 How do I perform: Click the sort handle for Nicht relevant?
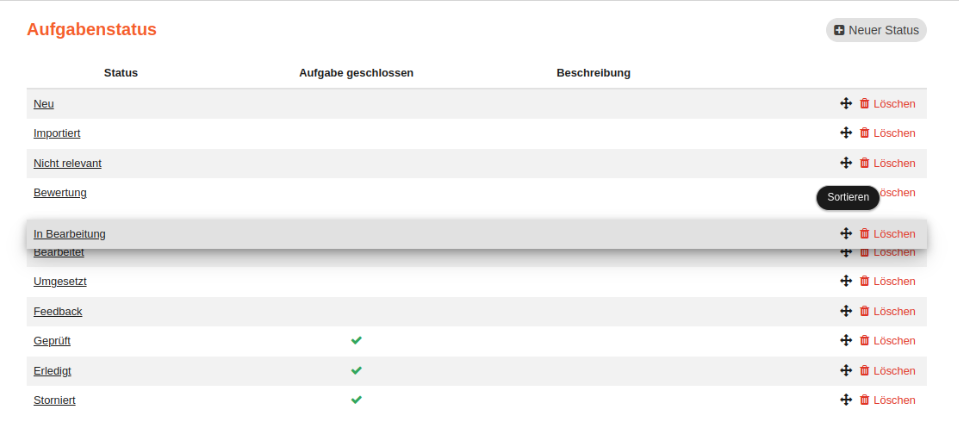point(846,163)
